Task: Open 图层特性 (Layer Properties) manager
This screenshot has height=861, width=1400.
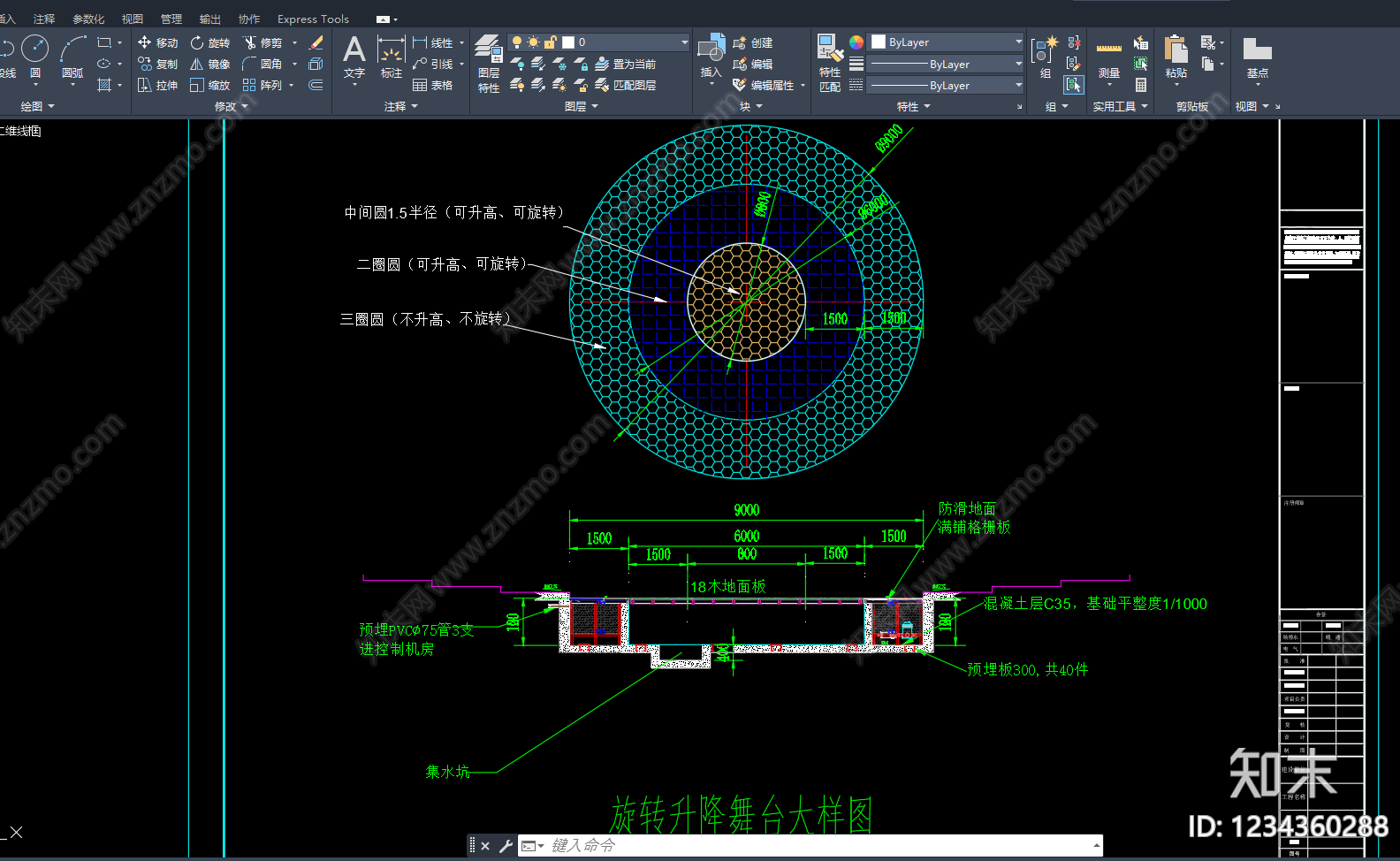Action: pos(489,63)
